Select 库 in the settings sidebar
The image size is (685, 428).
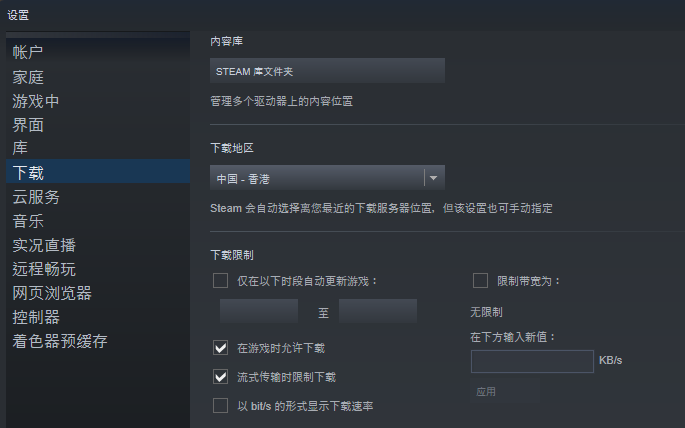20,148
